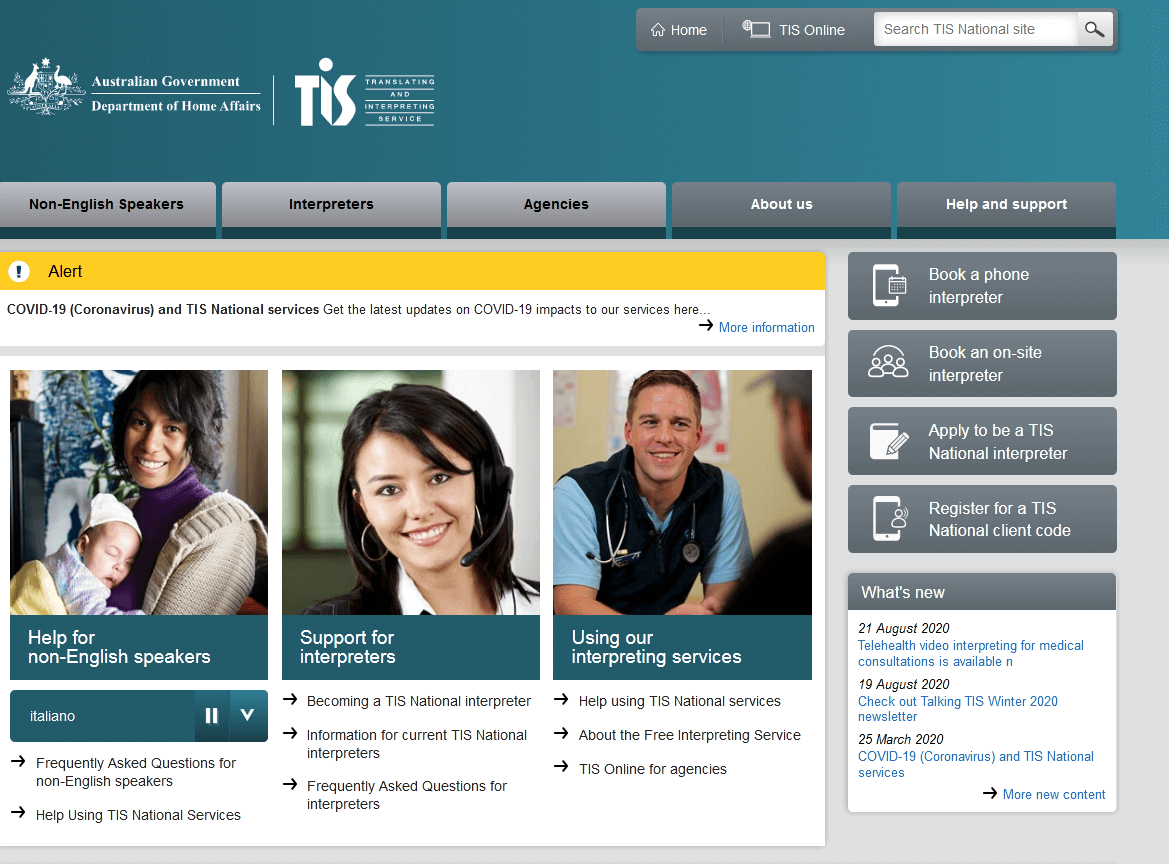Image resolution: width=1169 pixels, height=864 pixels.
Task: Click the Book a phone interpreter button
Action: click(x=982, y=286)
